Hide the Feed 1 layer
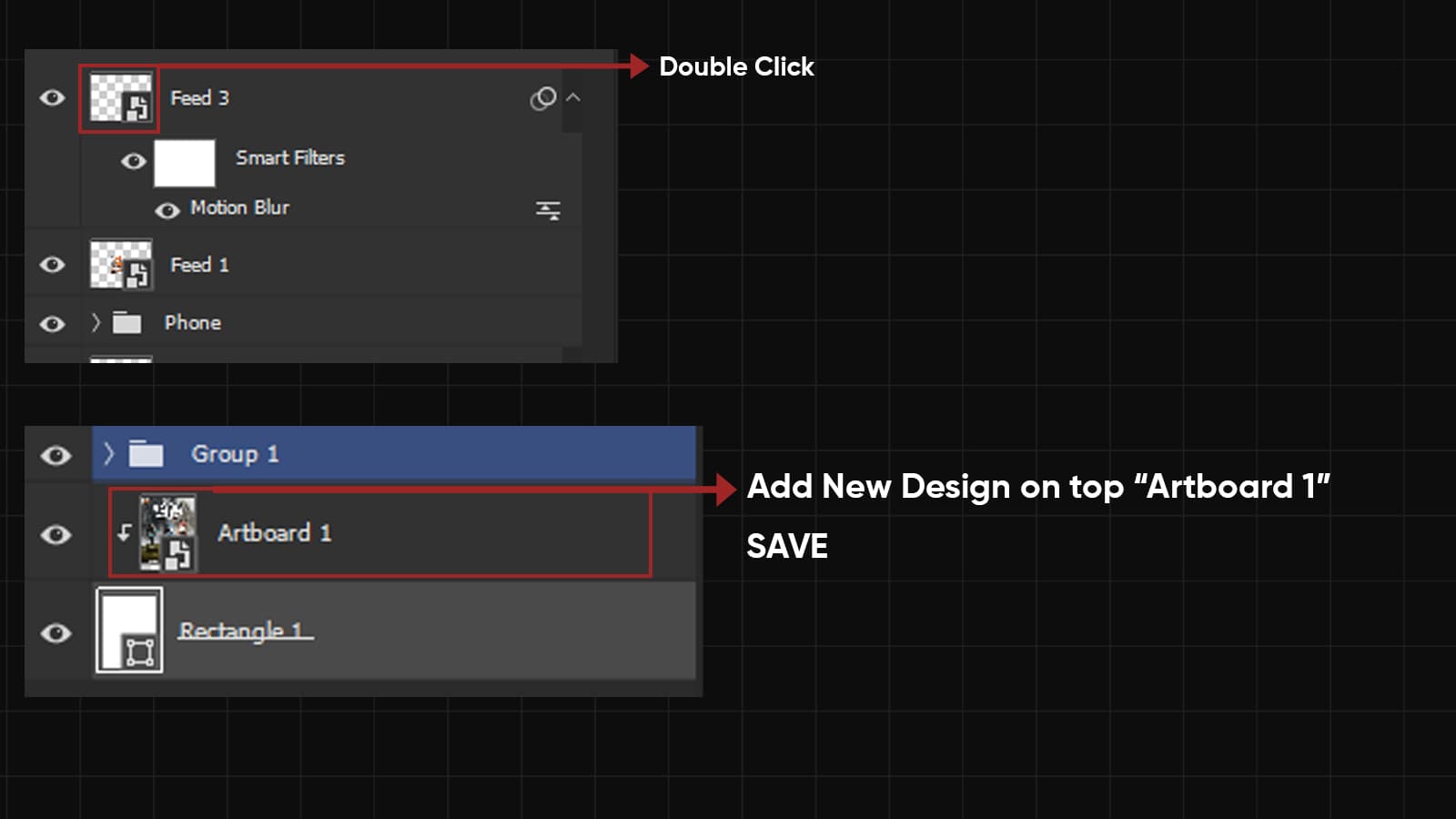Viewport: 1456px width, 819px height. [x=53, y=265]
